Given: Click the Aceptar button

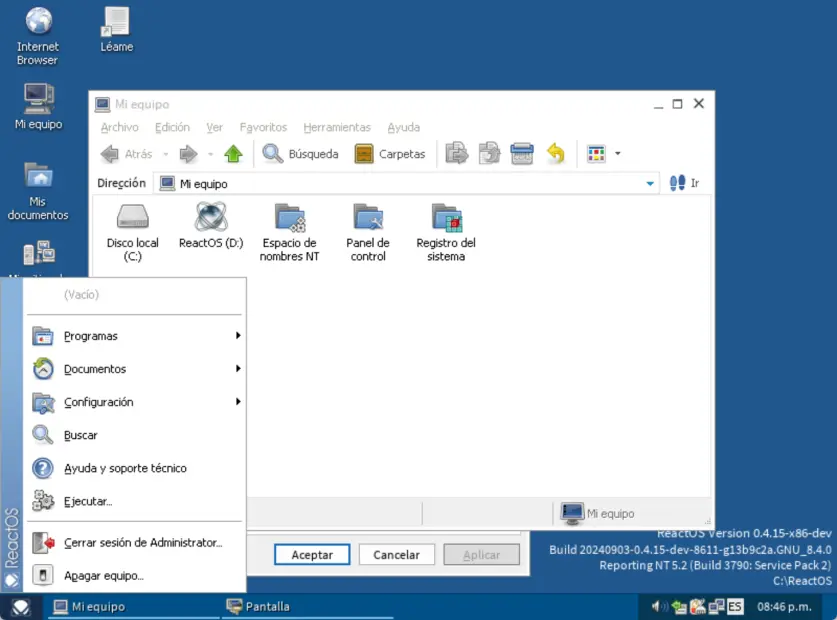Looking at the screenshot, I should pos(312,554).
